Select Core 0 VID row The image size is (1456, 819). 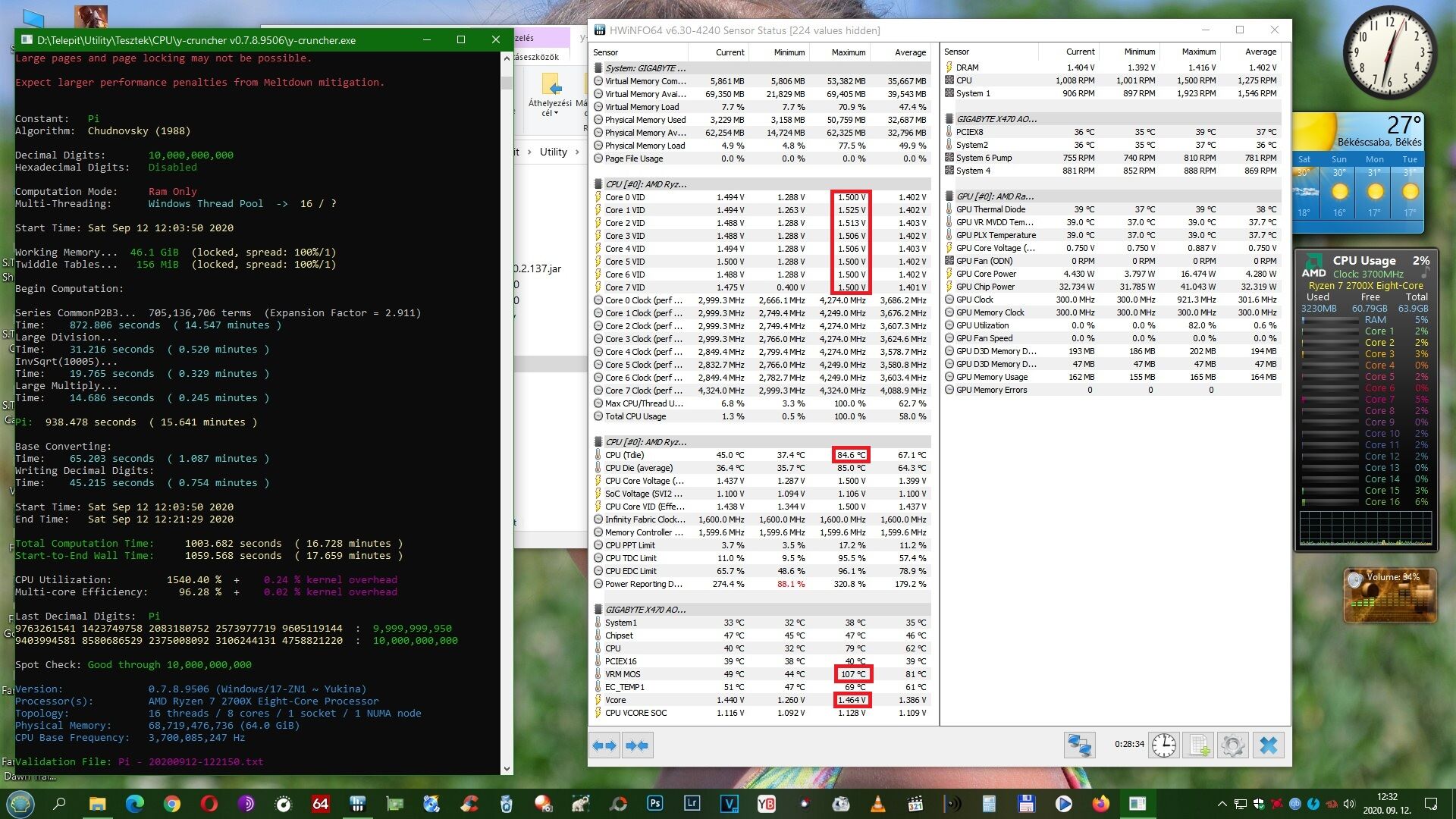[x=761, y=197]
